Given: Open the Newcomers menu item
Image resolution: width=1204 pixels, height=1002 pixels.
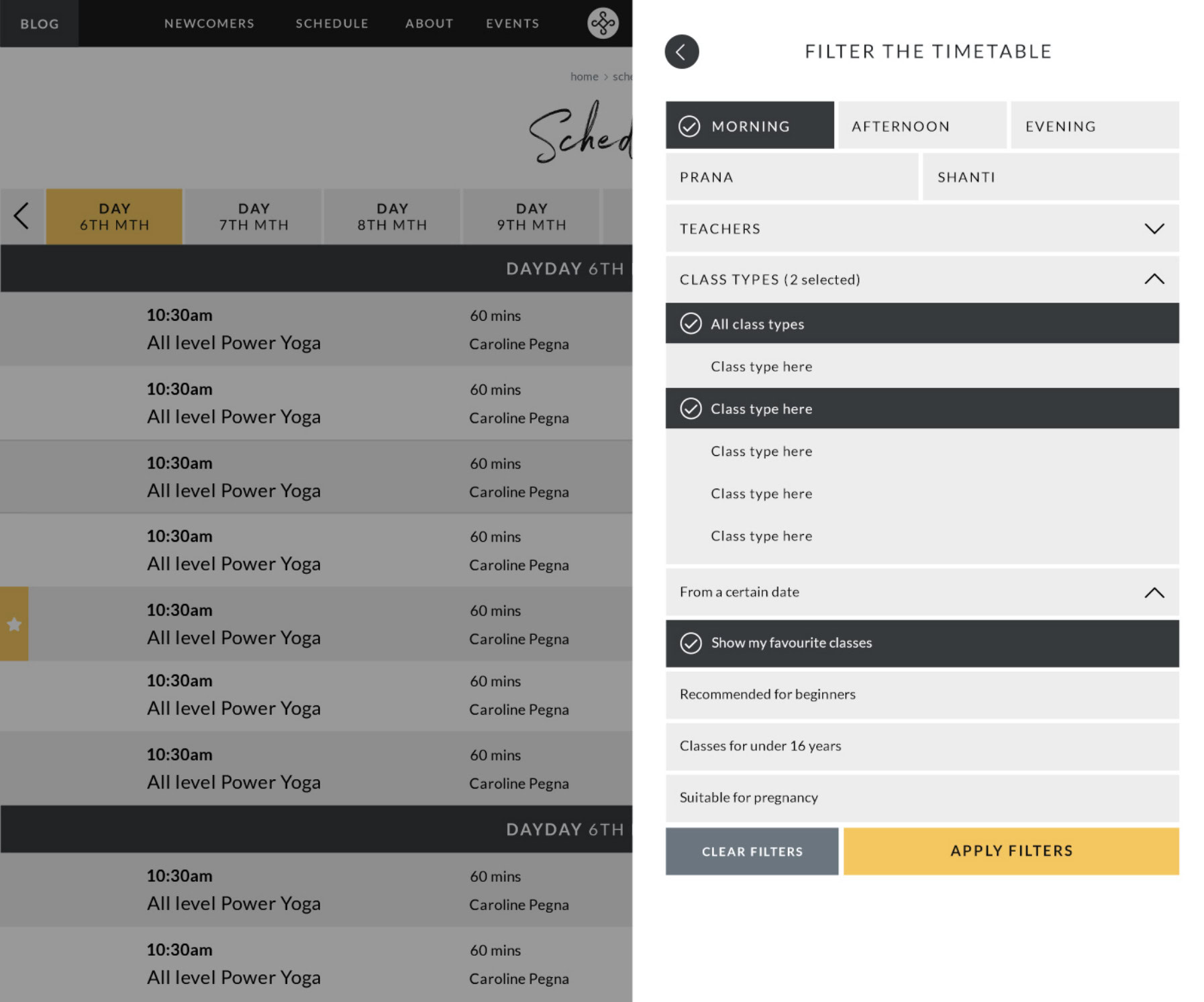Looking at the screenshot, I should coord(209,23).
